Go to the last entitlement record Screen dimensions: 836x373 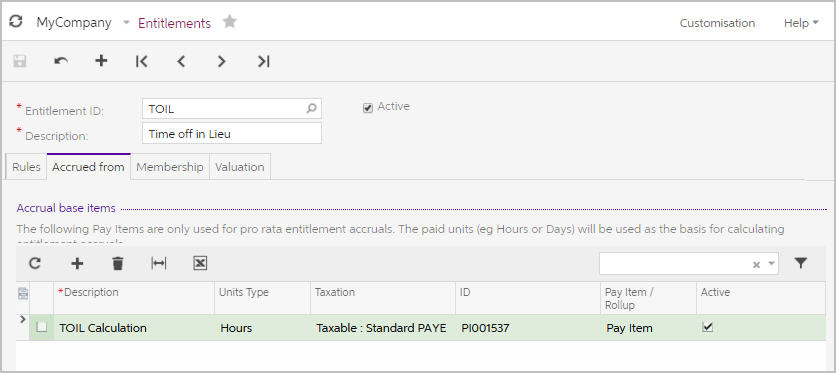tap(263, 61)
